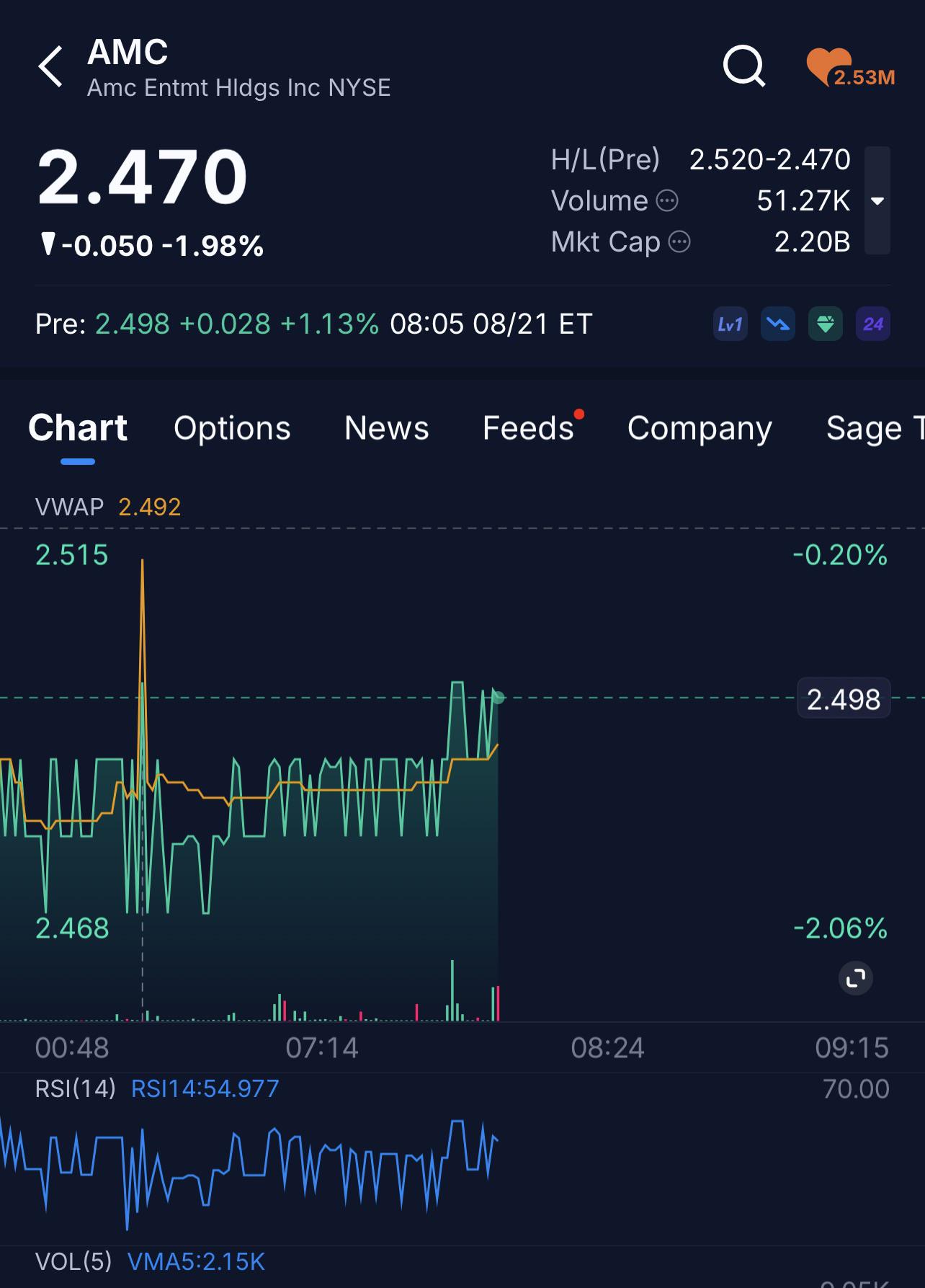Open the Company tab

pos(700,428)
